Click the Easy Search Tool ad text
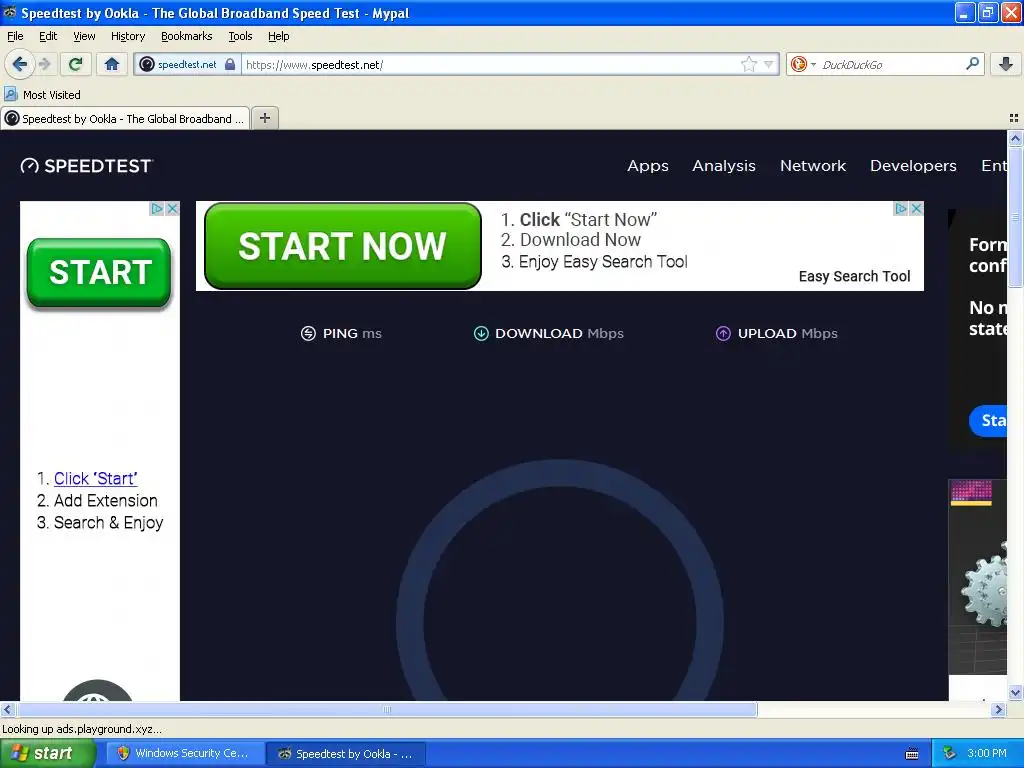Viewport: 1024px width, 768px height. [x=854, y=276]
